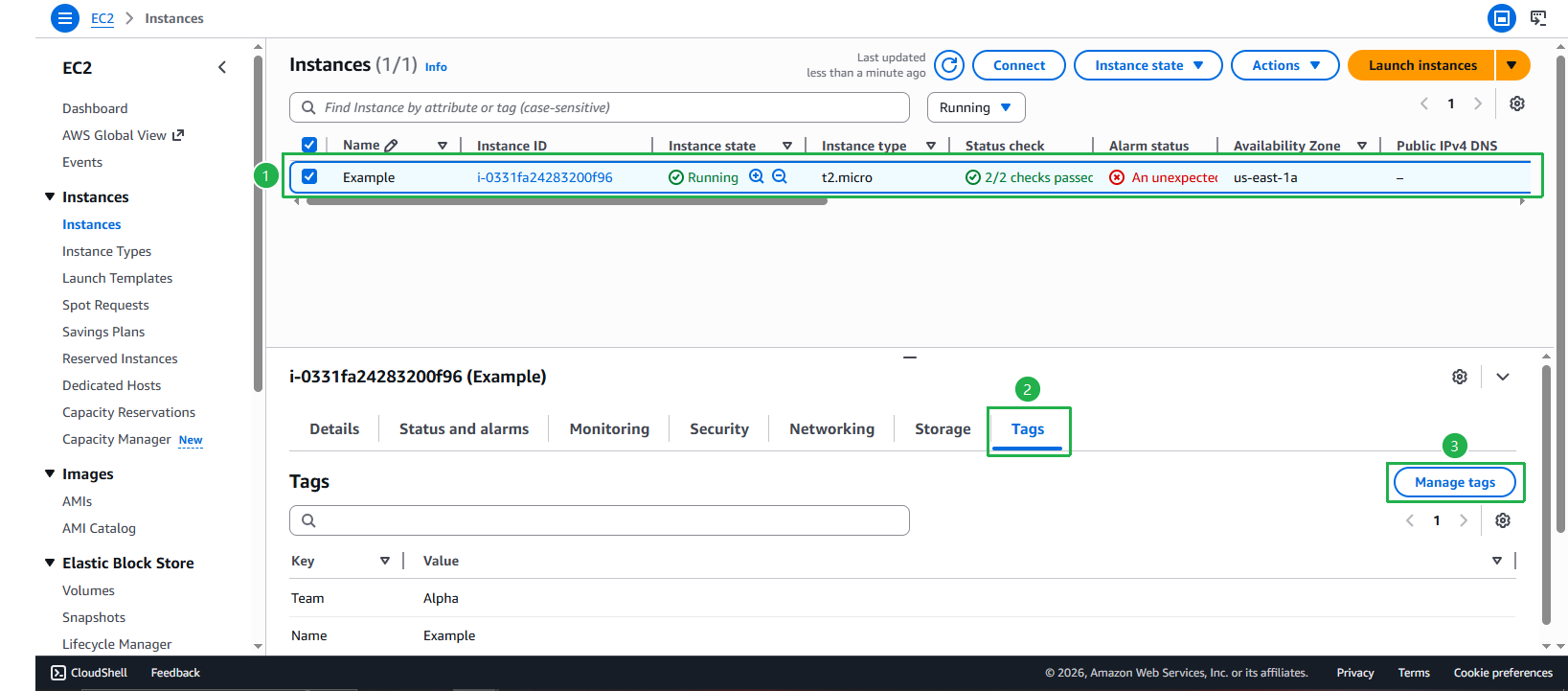
Task: Open the AWS hamburger navigation menu
Action: [x=64, y=18]
